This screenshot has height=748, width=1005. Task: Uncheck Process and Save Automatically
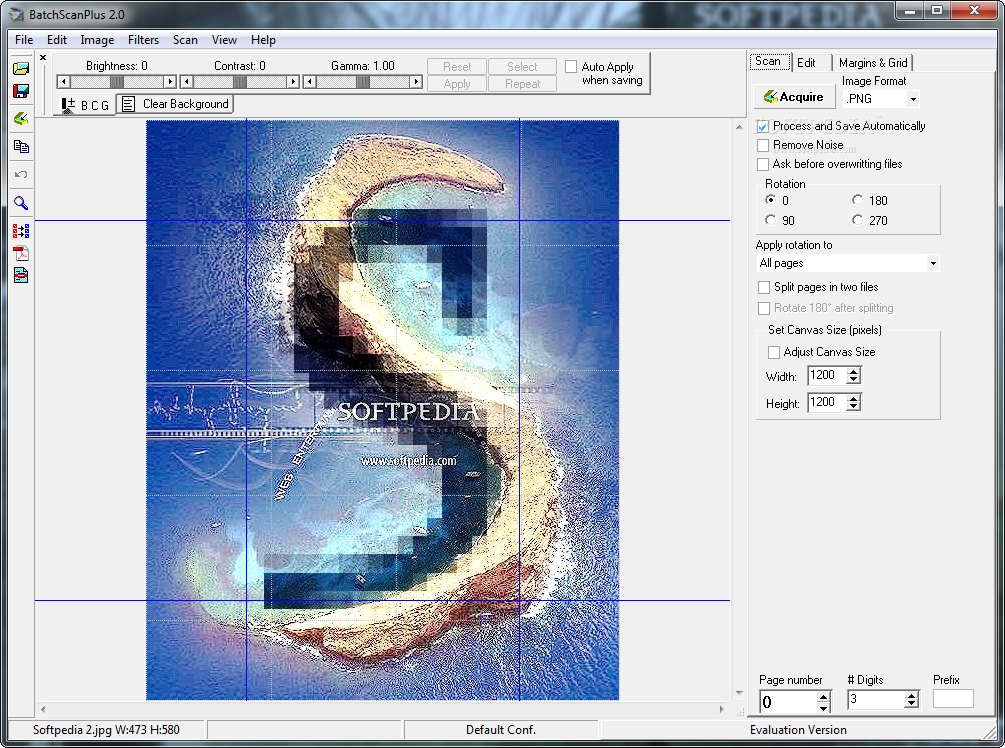coord(763,126)
